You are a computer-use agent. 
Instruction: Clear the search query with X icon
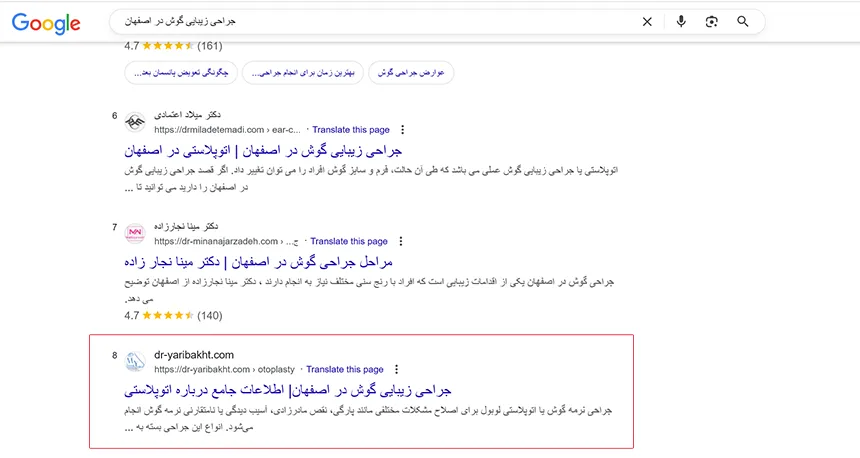click(x=647, y=21)
